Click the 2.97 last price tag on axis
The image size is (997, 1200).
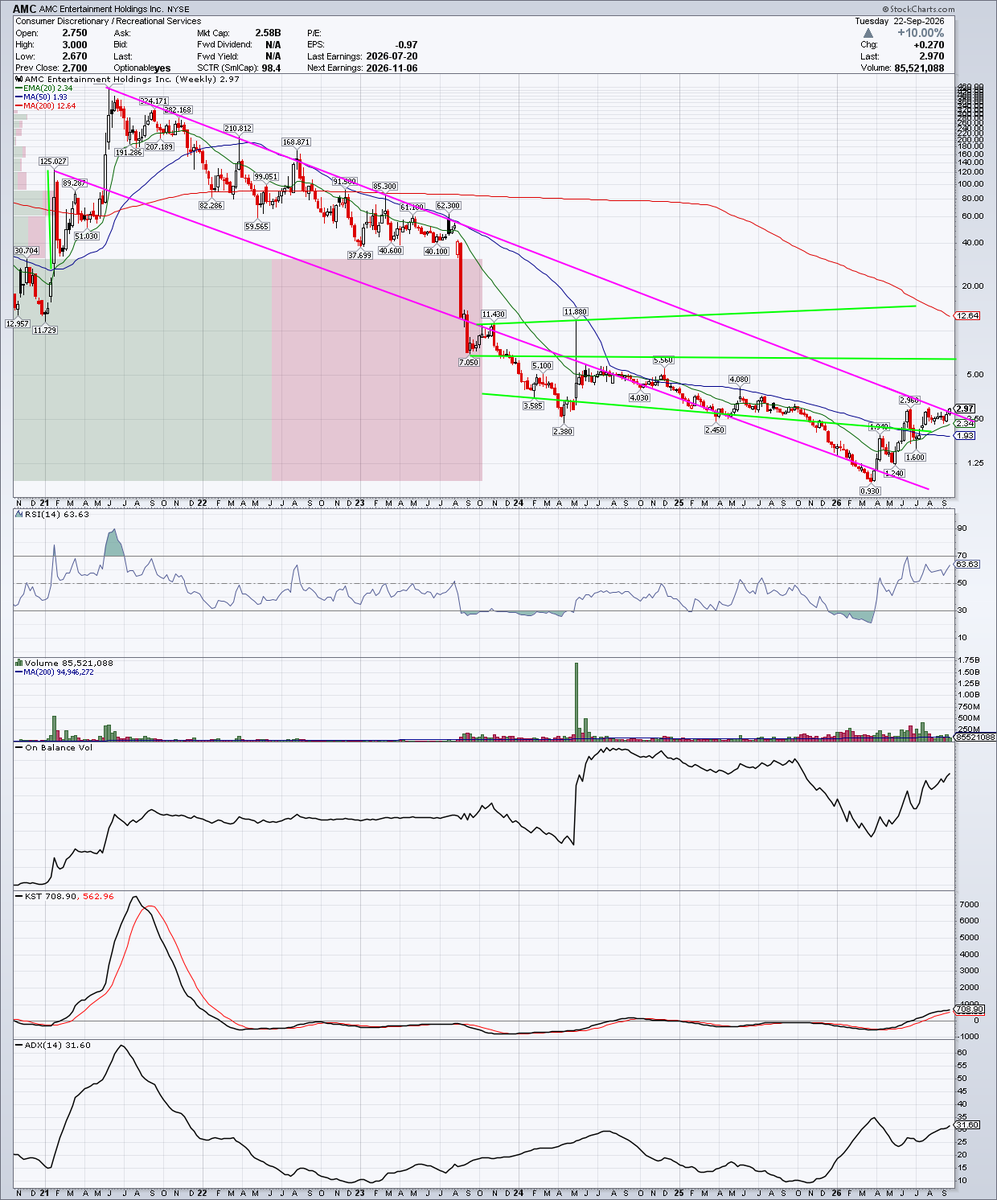click(965, 409)
